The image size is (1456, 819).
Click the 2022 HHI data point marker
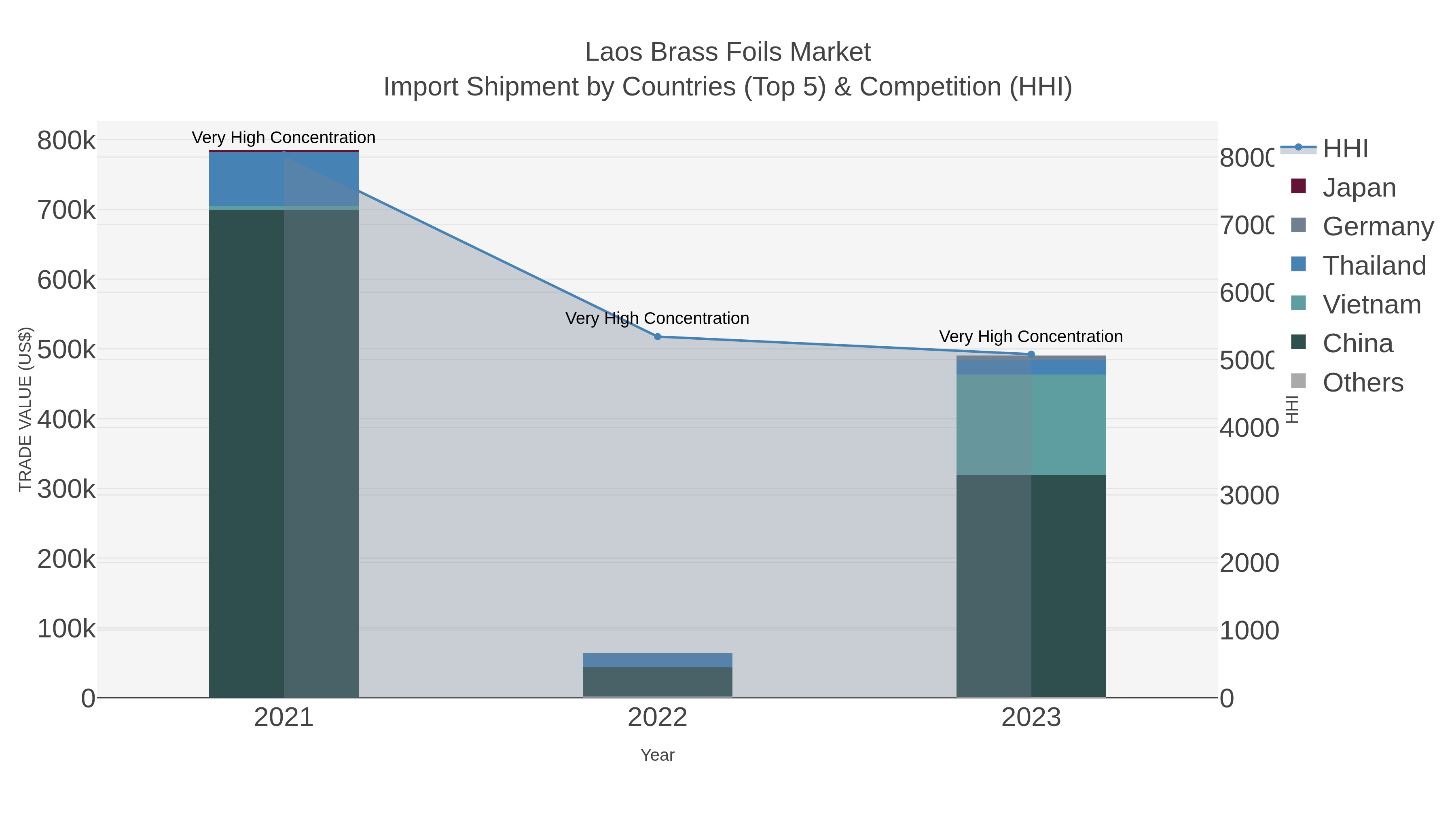pos(657,337)
